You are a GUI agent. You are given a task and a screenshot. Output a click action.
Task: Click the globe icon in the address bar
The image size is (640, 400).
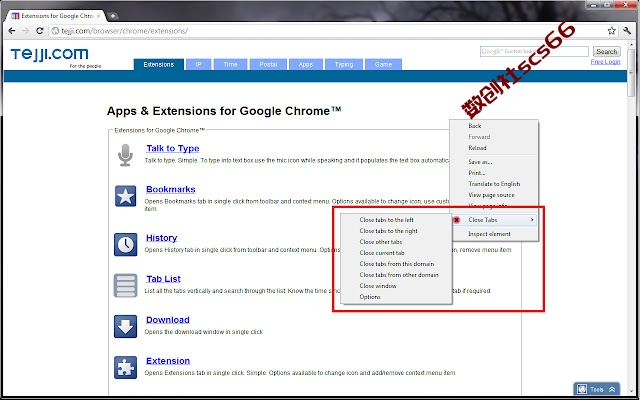point(55,31)
